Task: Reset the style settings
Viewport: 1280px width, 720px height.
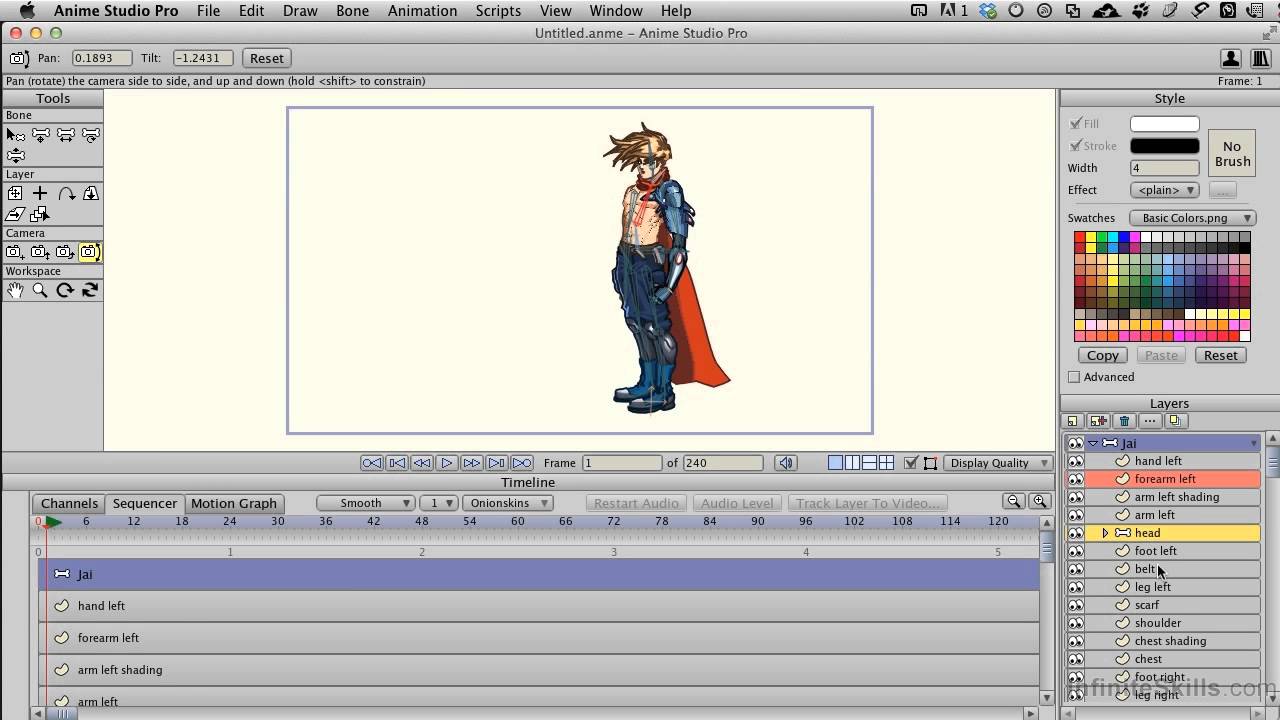Action: 1220,355
